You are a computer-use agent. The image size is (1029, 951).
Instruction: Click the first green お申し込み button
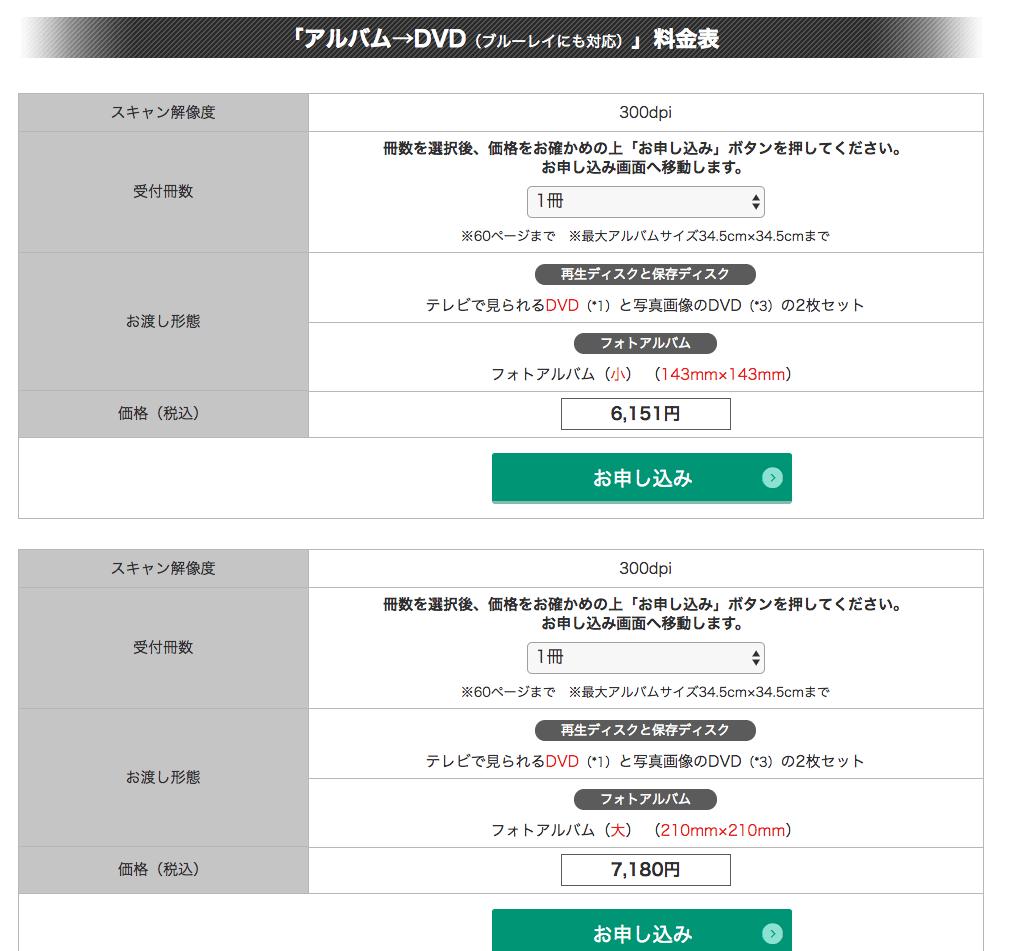[x=641, y=478]
